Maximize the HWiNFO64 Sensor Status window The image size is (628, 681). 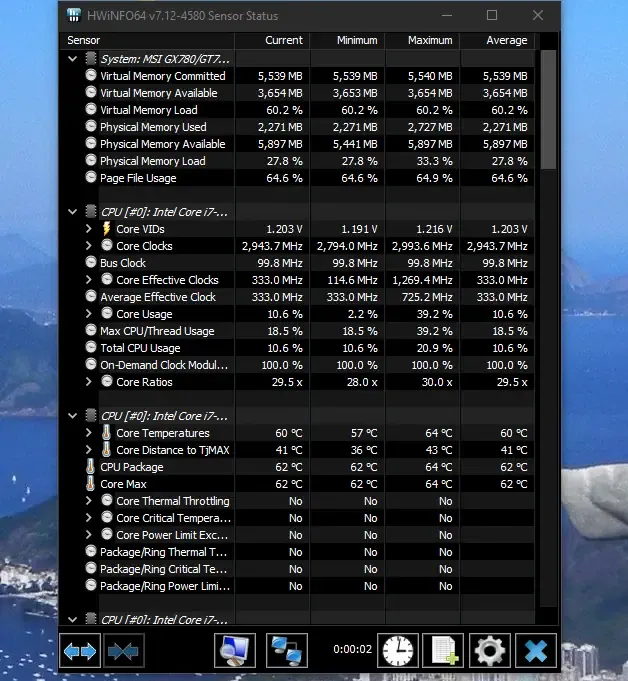coord(492,16)
